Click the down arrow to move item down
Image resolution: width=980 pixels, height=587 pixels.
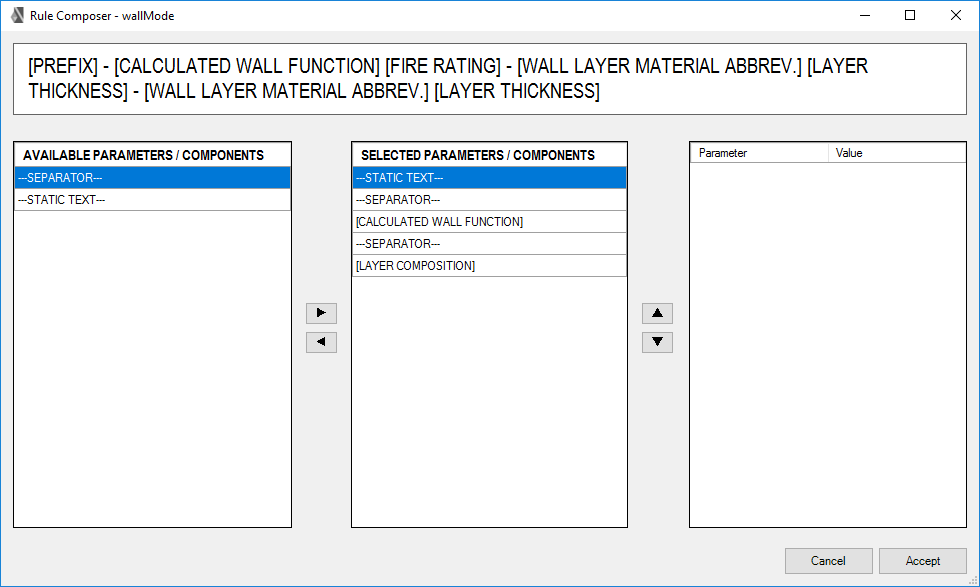pos(657,341)
